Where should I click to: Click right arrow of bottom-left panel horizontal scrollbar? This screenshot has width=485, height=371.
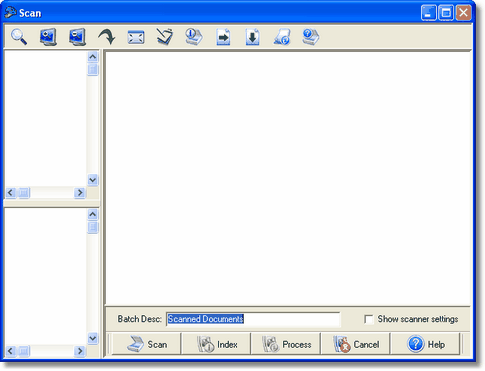tap(80, 351)
